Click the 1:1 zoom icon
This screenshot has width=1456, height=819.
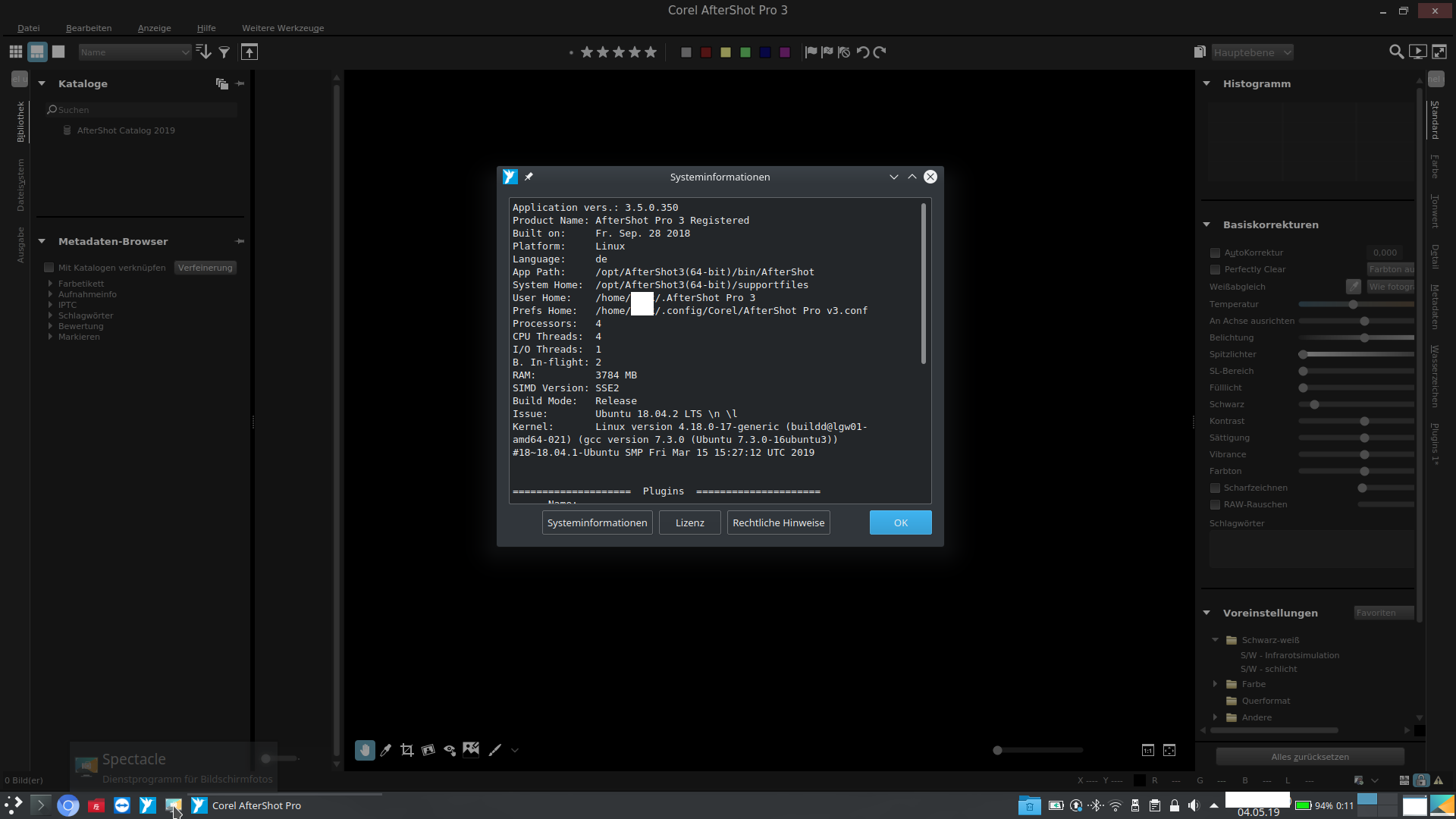(x=1148, y=750)
